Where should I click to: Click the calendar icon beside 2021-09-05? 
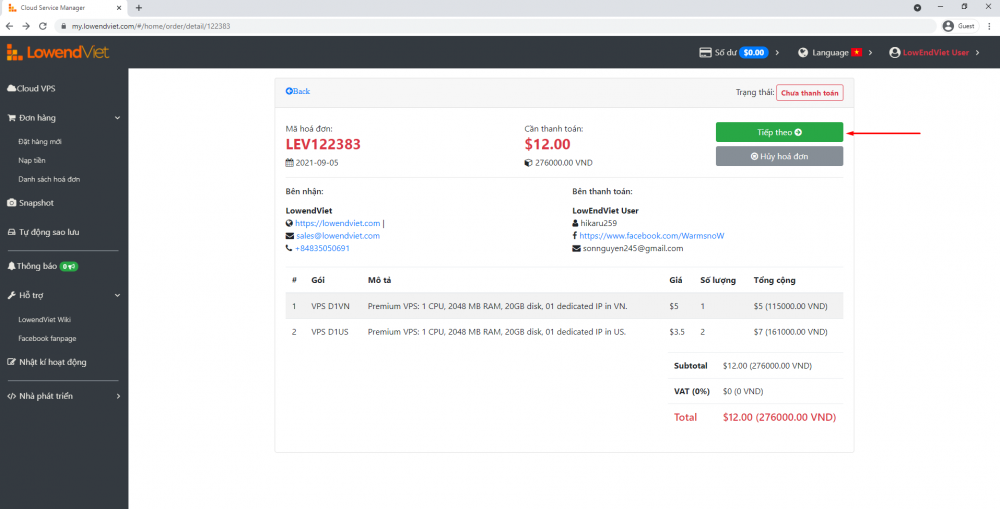(290, 163)
